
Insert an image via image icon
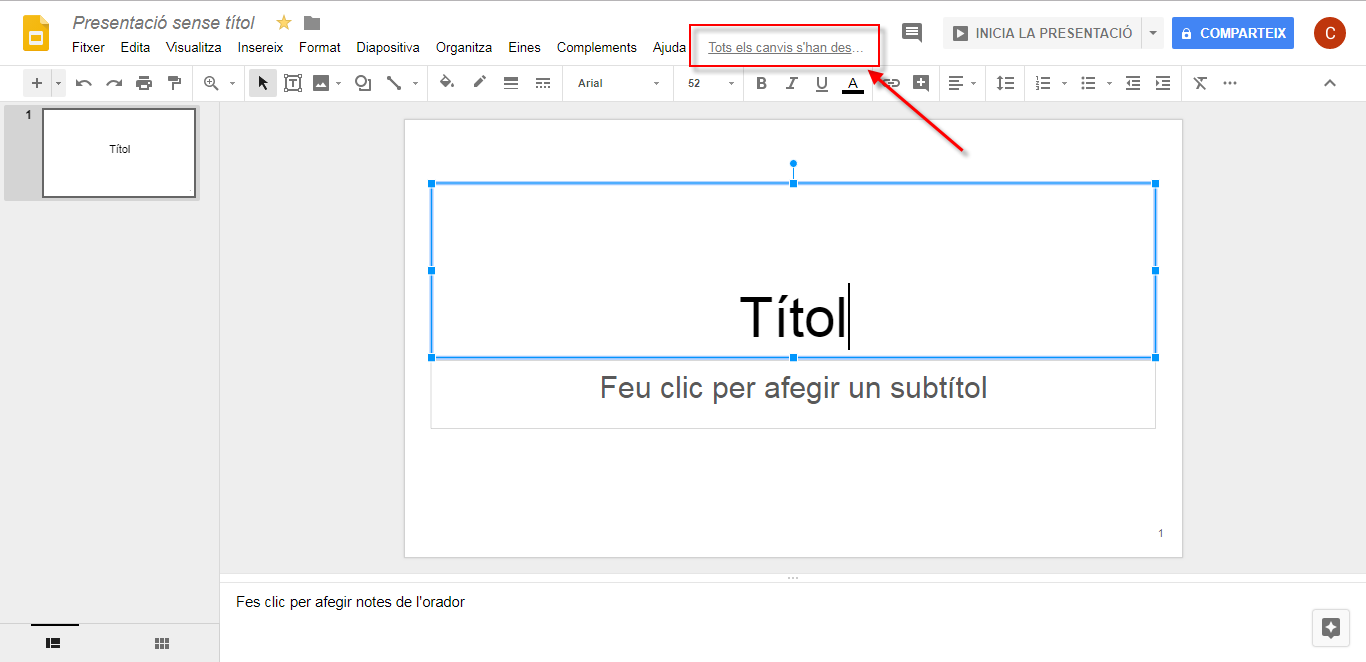(x=321, y=83)
